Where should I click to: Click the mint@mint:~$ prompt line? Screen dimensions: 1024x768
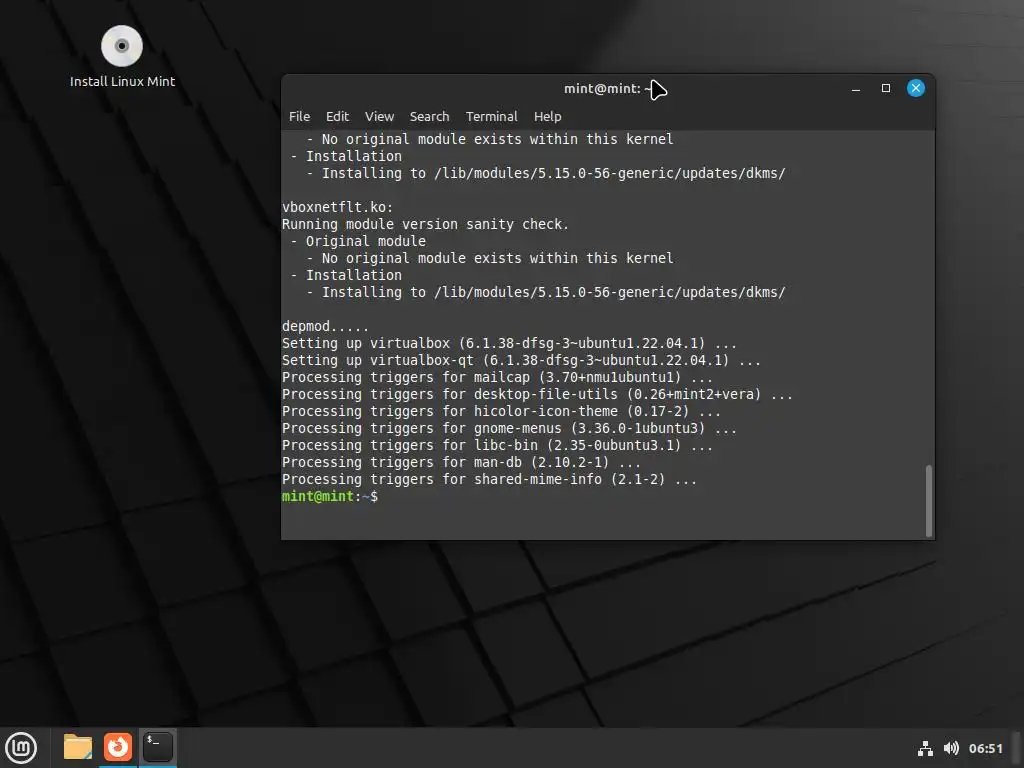tap(330, 496)
